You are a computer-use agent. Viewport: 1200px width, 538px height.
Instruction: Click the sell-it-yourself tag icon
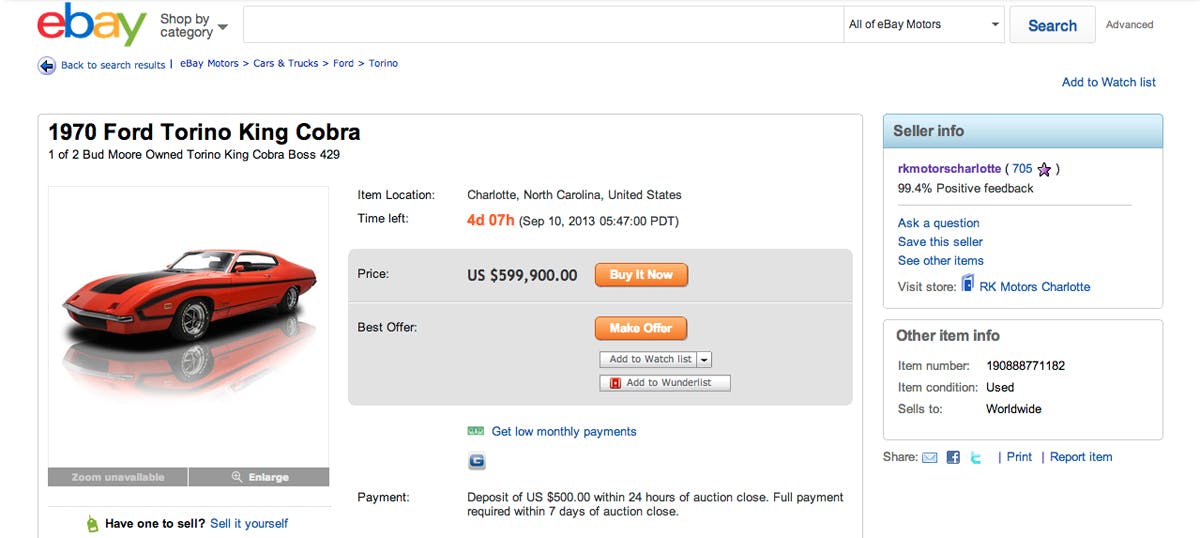coord(92,524)
